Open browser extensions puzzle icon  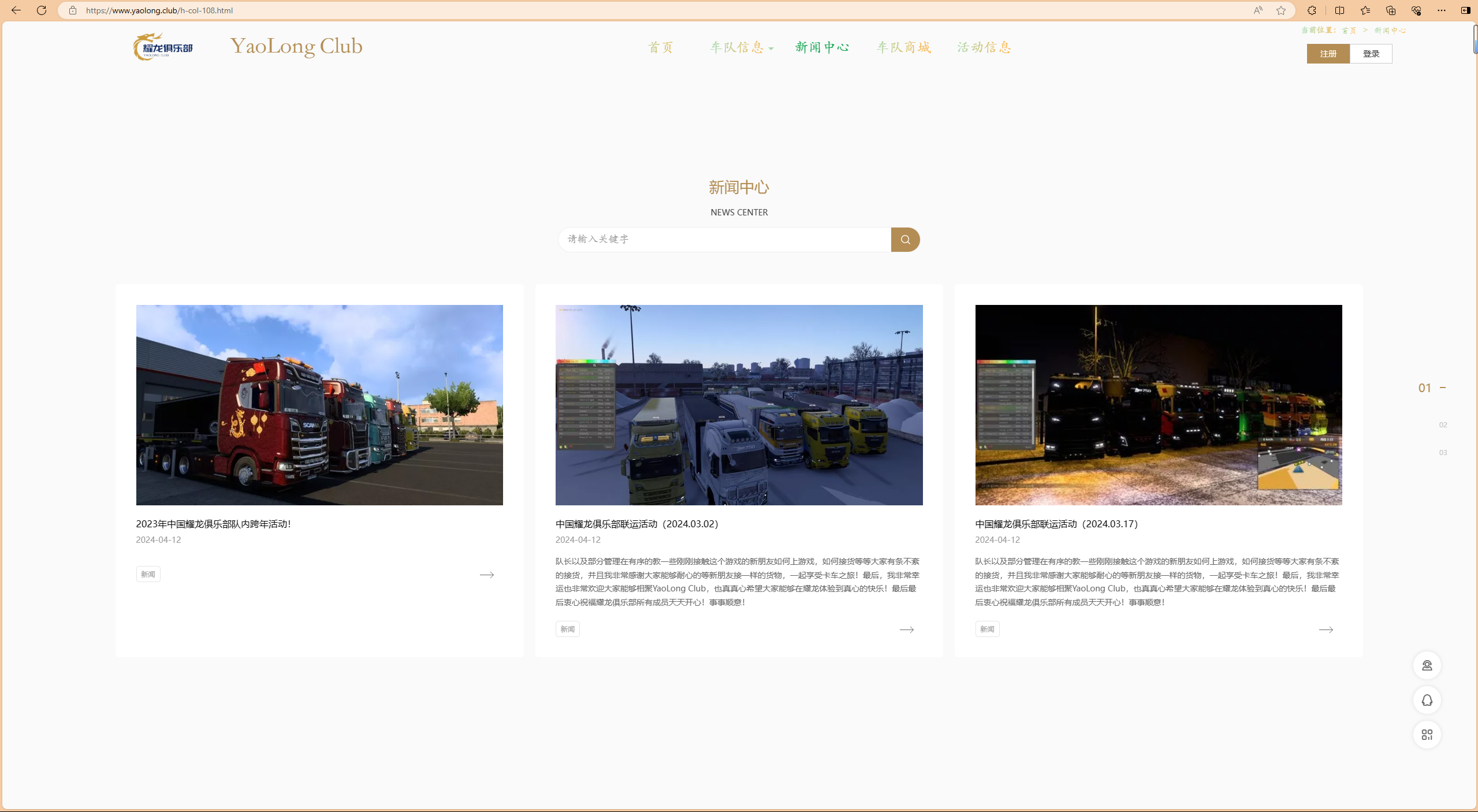click(x=1312, y=10)
